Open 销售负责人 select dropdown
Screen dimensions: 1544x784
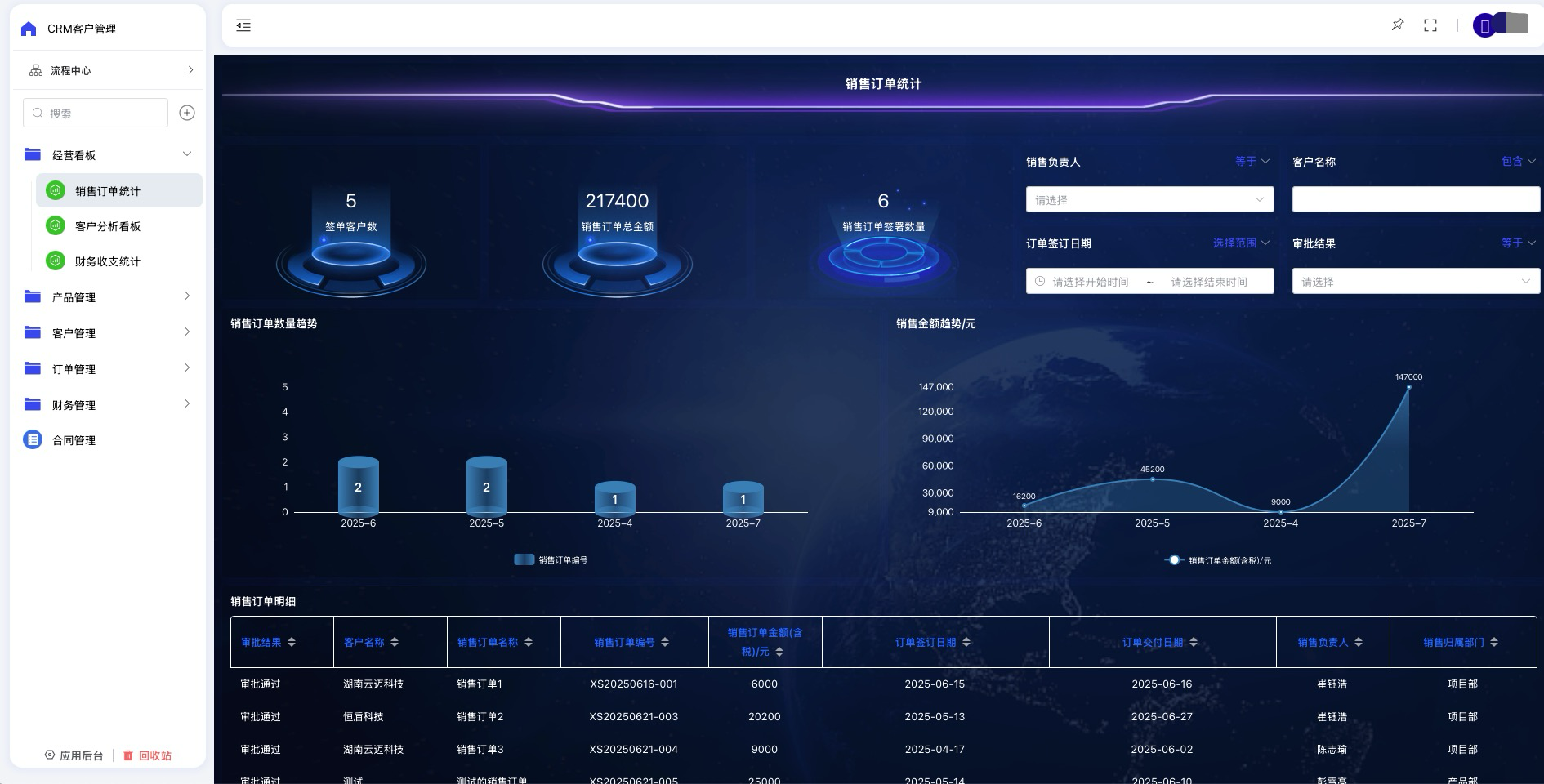pyautogui.click(x=1149, y=199)
